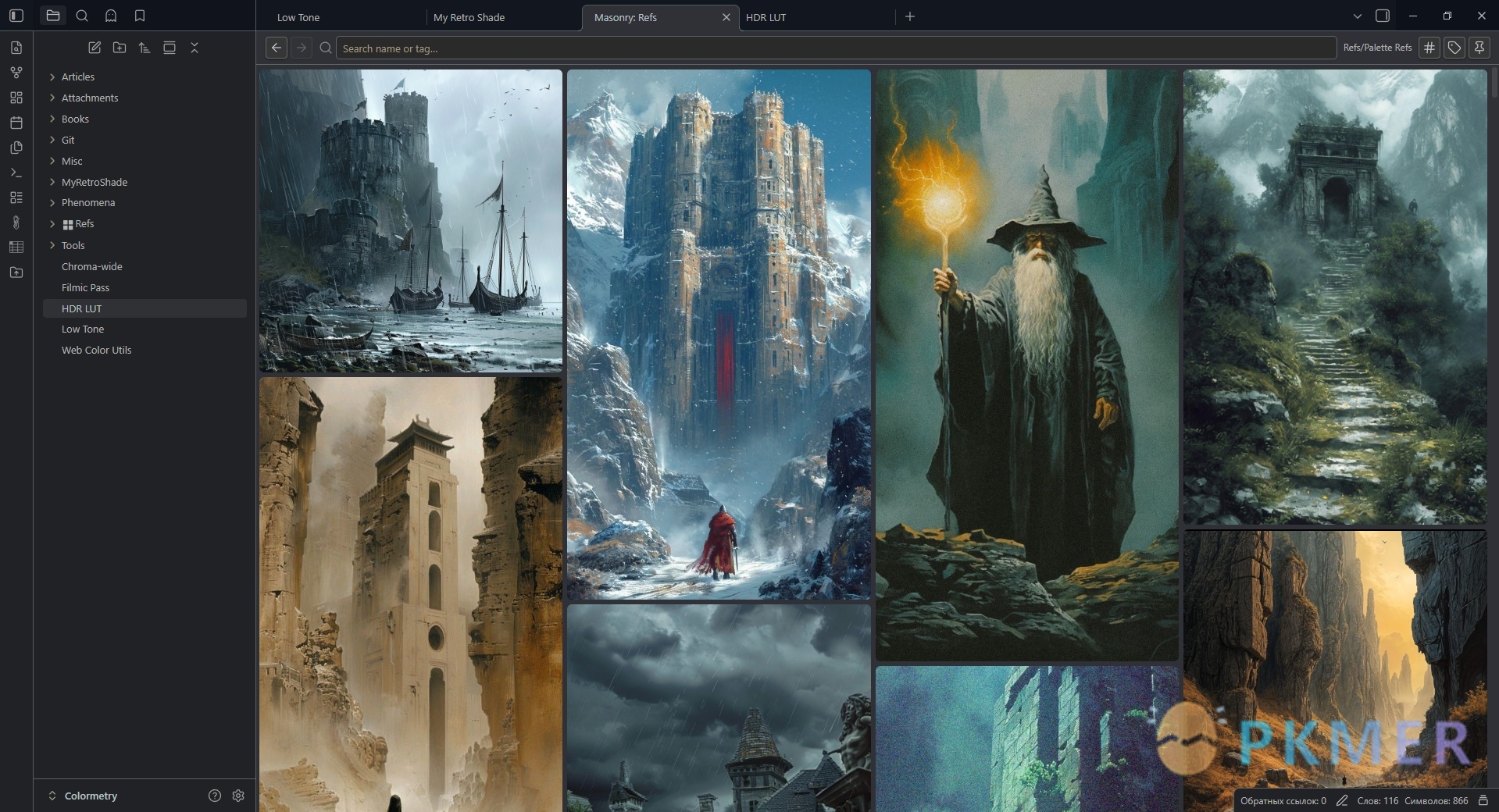Click the paperclip-like ribbon icon
Viewport: 1499px width, 812px height.
[x=16, y=223]
